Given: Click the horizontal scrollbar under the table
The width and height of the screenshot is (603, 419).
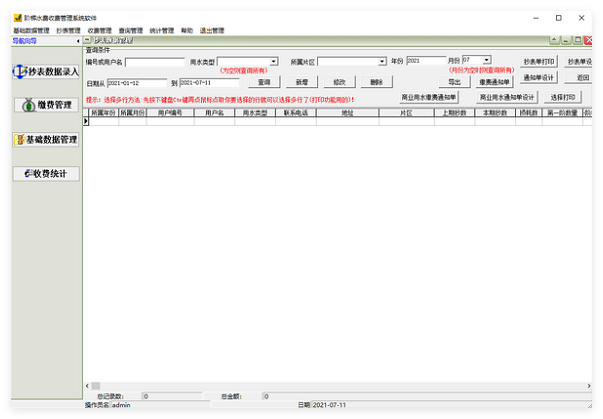Looking at the screenshot, I should pos(300,386).
